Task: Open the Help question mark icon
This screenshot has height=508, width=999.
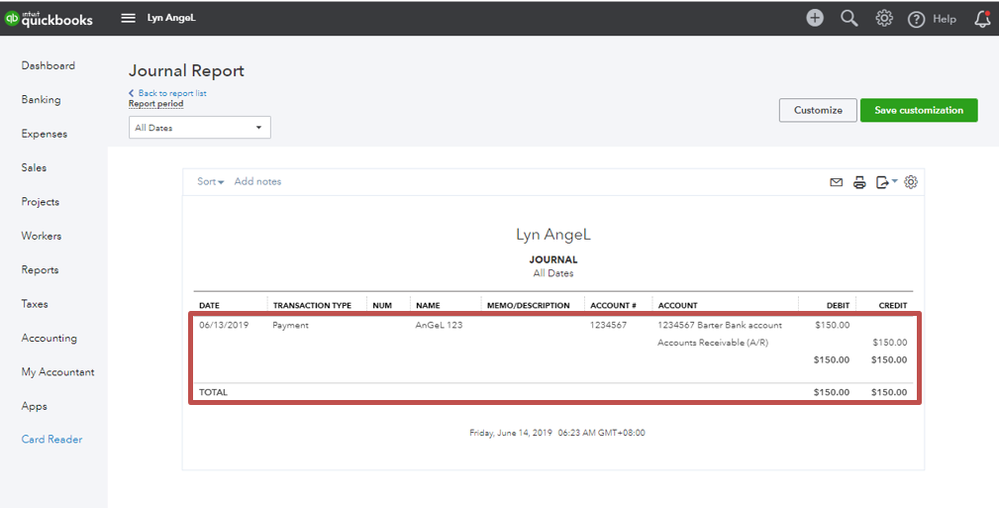Action: (916, 20)
